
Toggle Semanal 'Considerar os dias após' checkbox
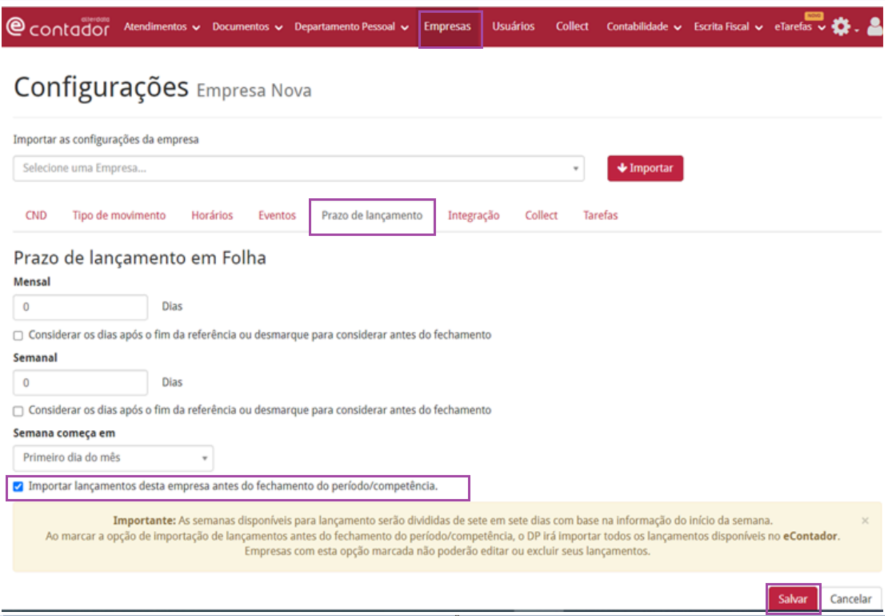(x=18, y=411)
